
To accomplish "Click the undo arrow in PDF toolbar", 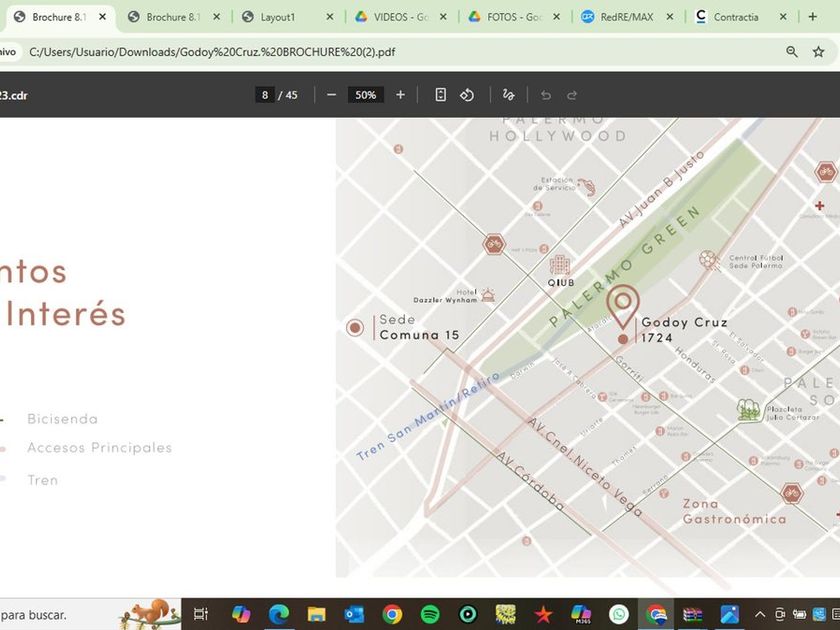I will coord(546,95).
